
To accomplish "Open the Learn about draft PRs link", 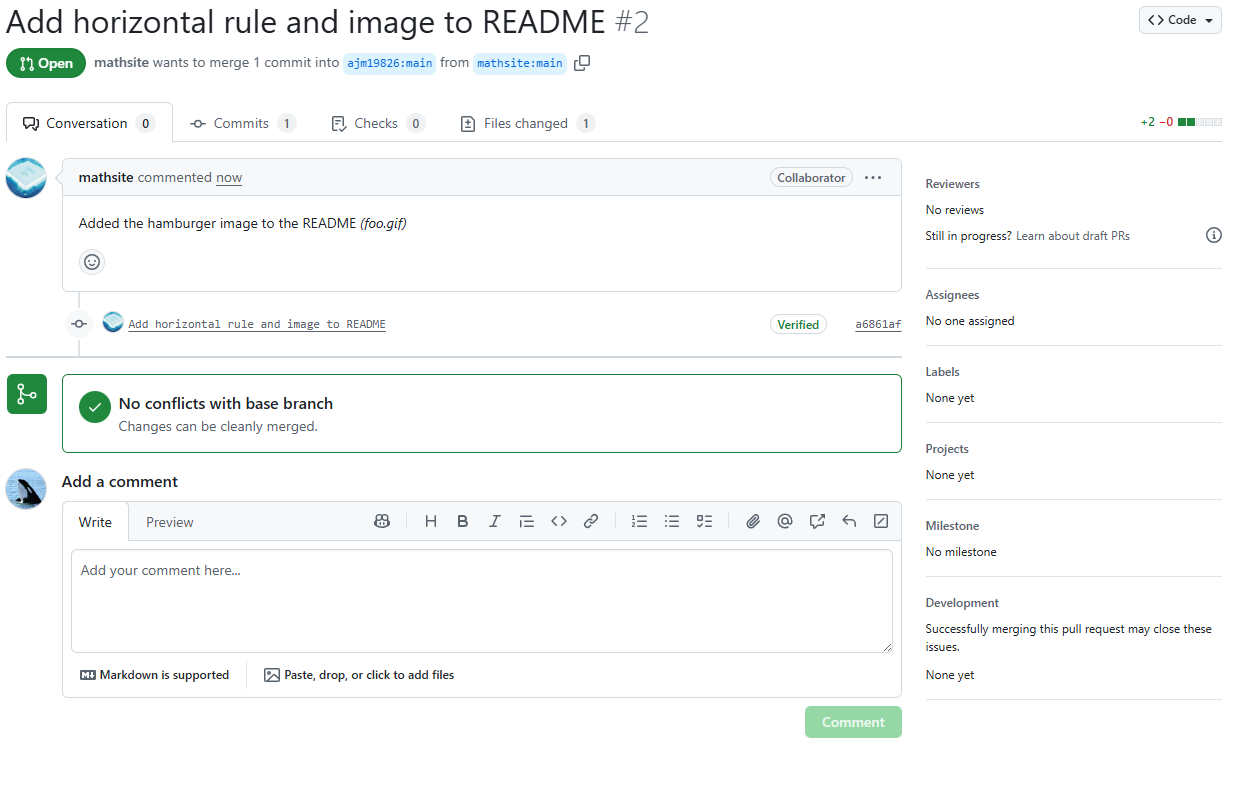I will point(1072,235).
